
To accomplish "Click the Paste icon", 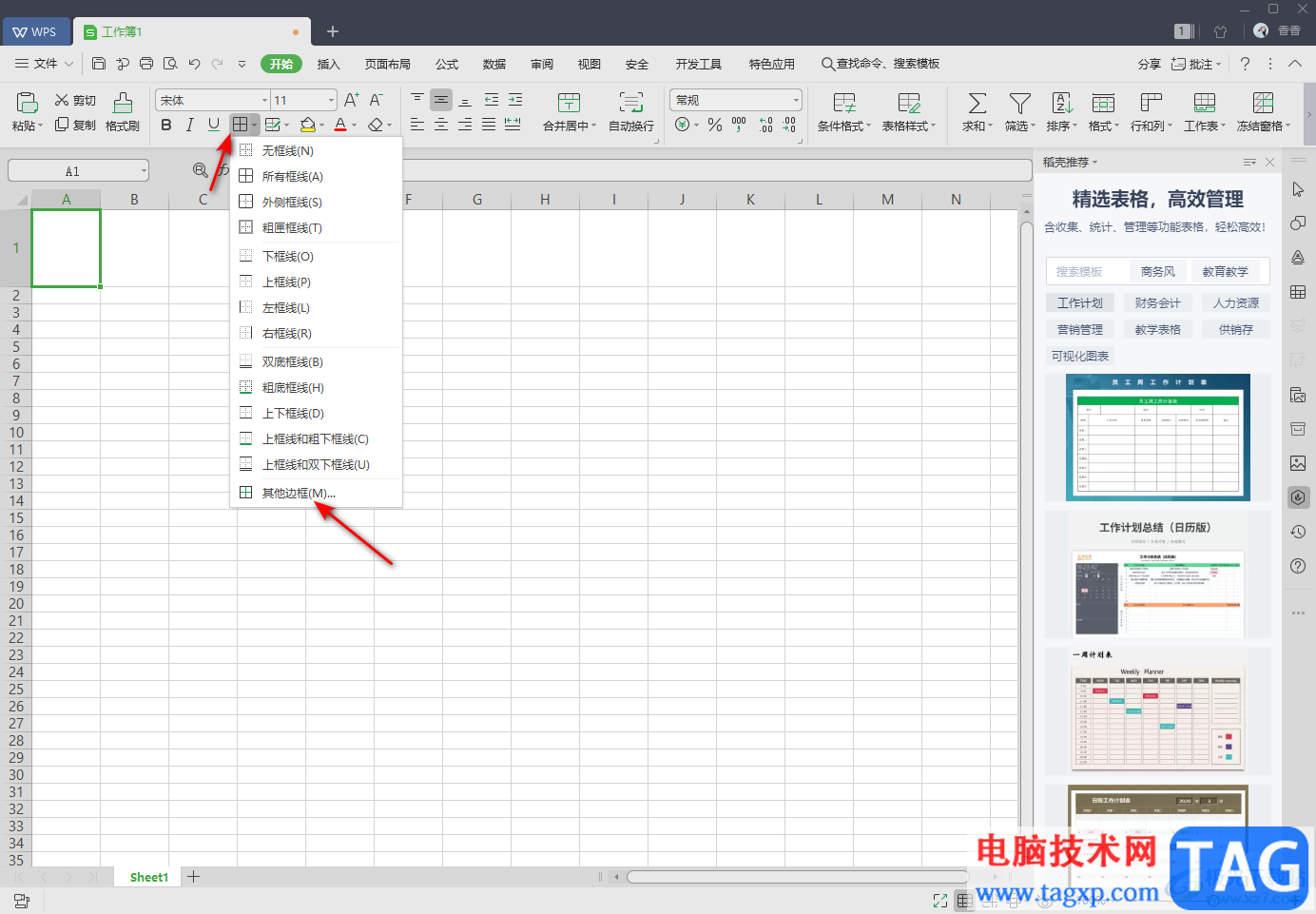I will (27, 102).
